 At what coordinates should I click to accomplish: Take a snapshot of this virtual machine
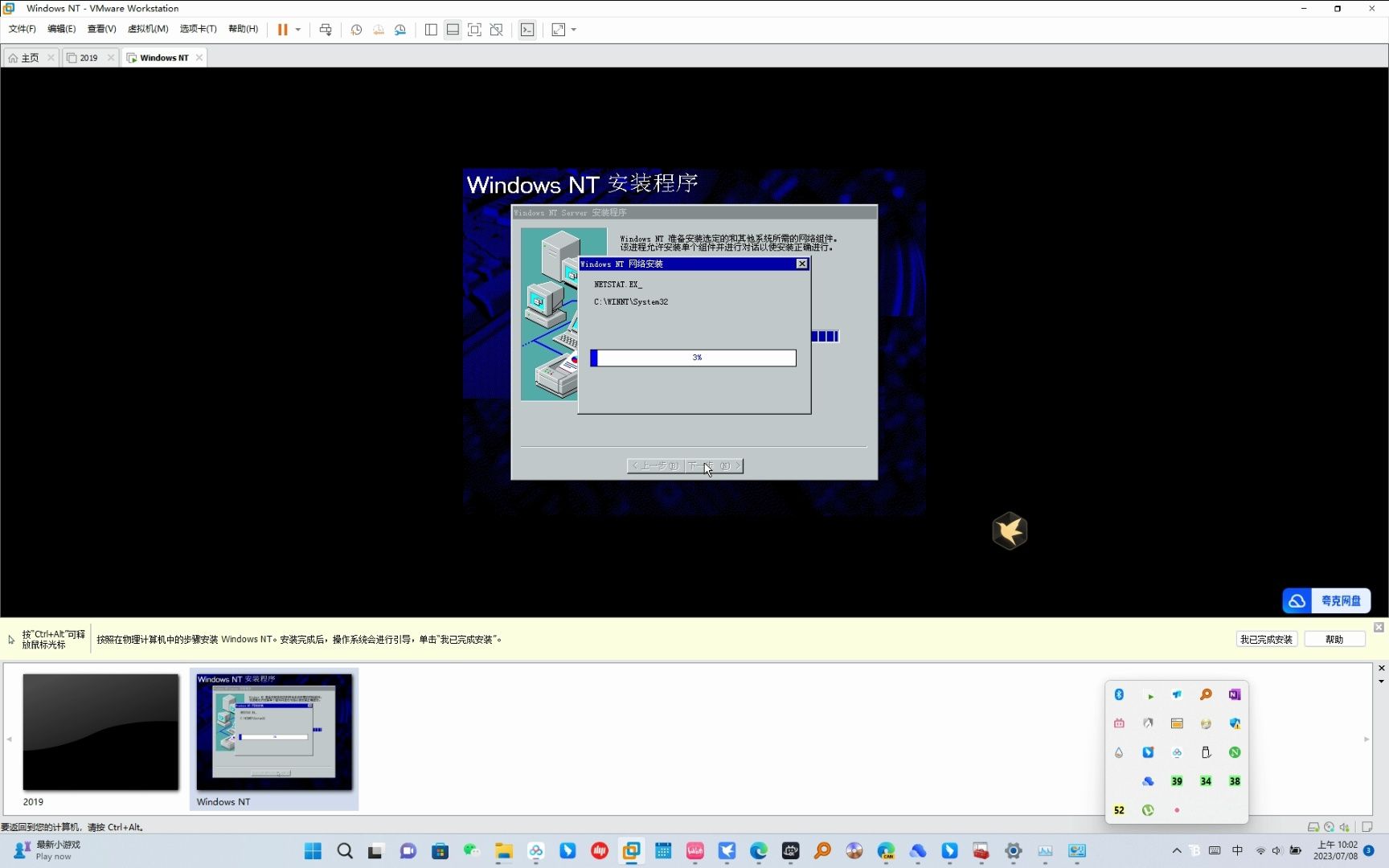(x=356, y=30)
